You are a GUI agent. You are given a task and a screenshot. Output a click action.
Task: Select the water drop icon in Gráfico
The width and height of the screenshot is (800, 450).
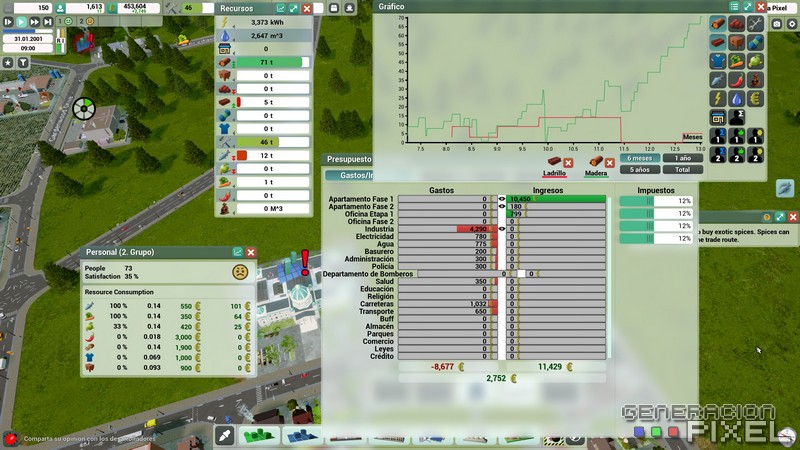click(737, 98)
